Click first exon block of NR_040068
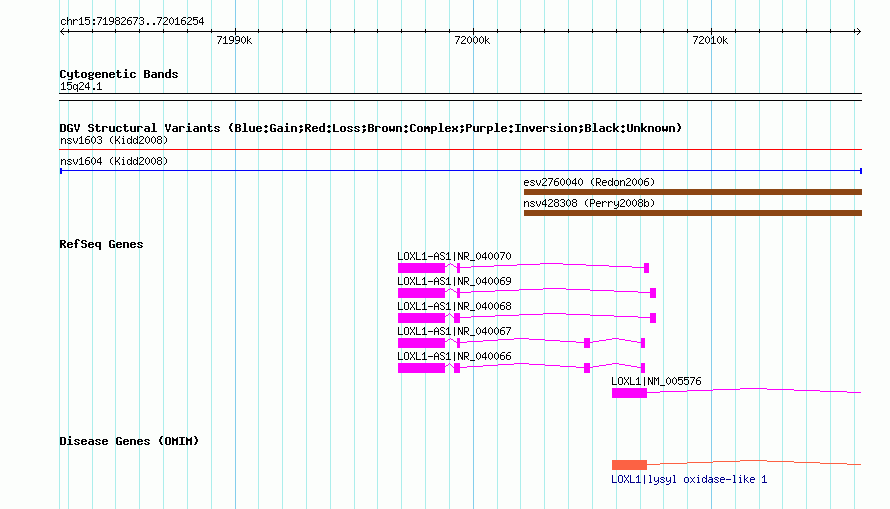 421,318
